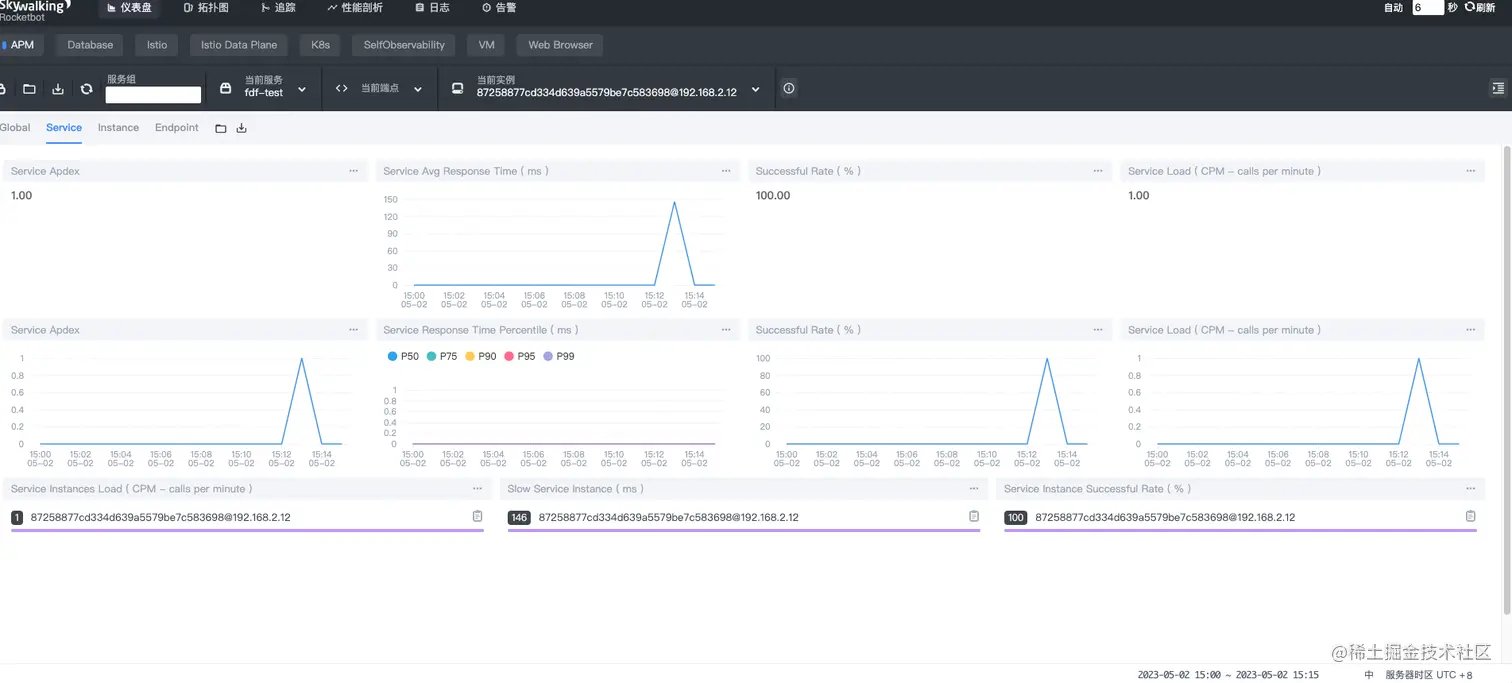The image size is (1512, 683).
Task: Toggle the P99 legend series
Action: 559,356
